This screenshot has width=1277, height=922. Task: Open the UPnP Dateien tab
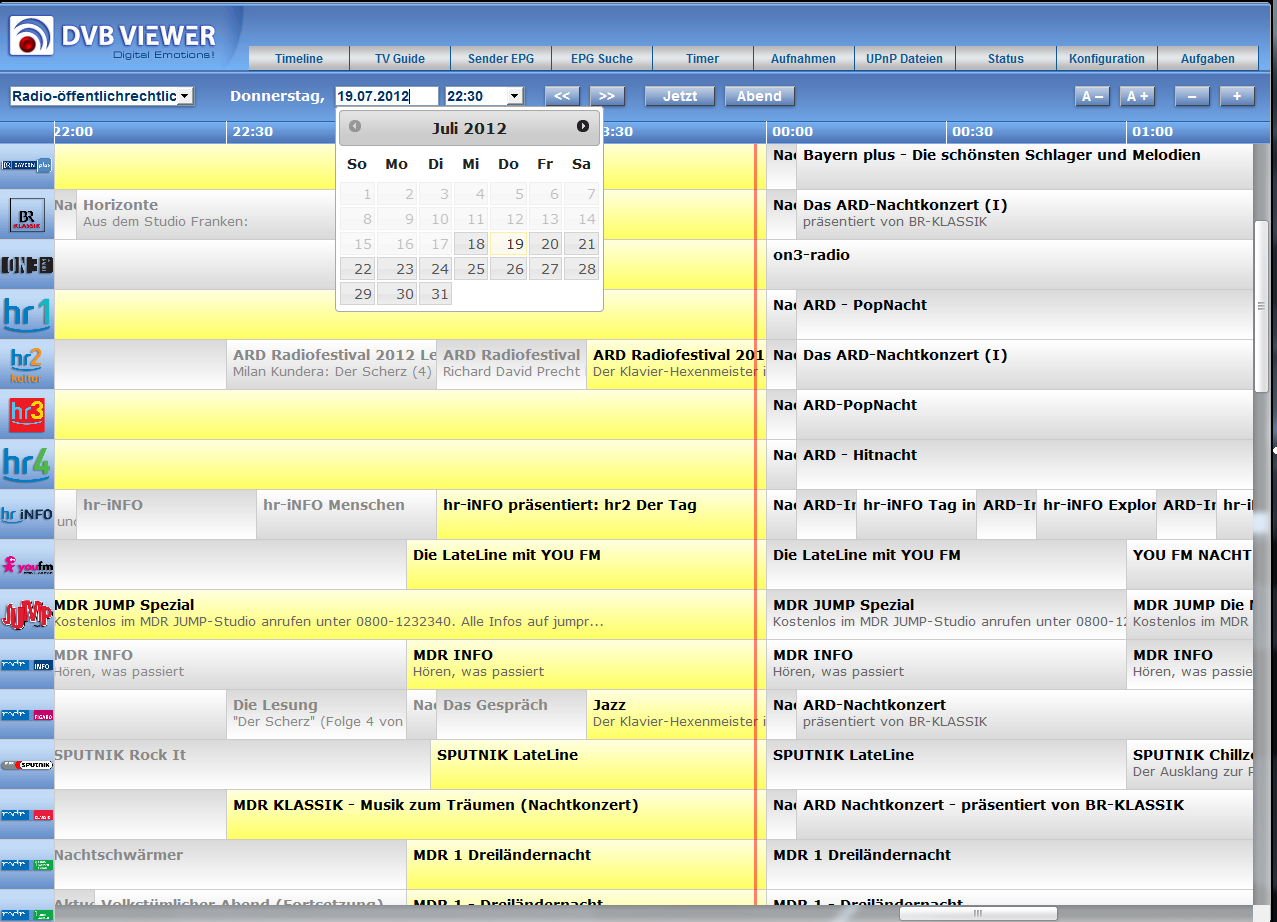(905, 58)
